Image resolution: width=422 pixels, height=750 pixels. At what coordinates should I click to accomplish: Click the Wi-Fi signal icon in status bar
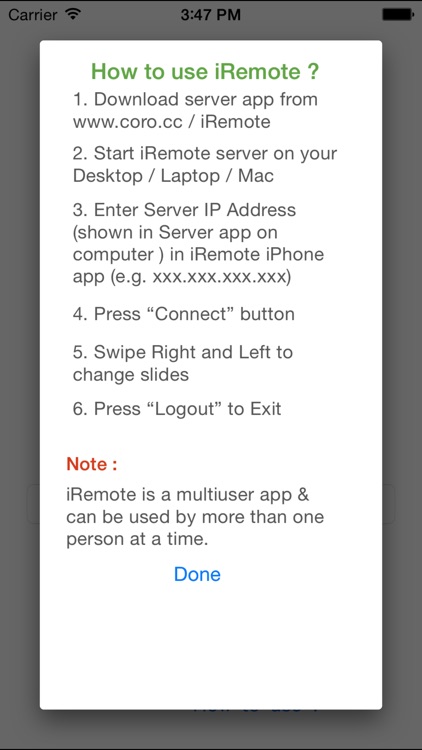73,14
